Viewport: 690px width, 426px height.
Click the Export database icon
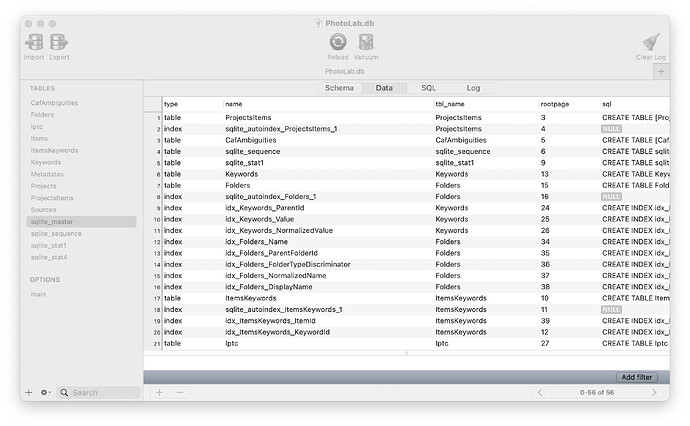tap(59, 42)
